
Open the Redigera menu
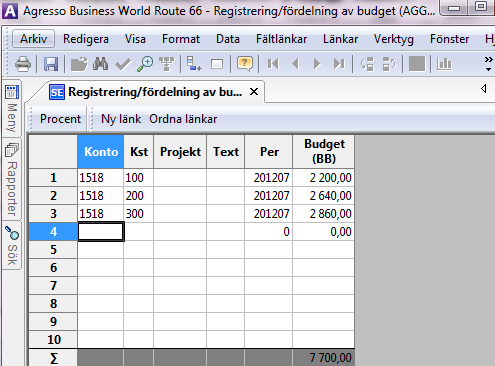click(x=86, y=39)
